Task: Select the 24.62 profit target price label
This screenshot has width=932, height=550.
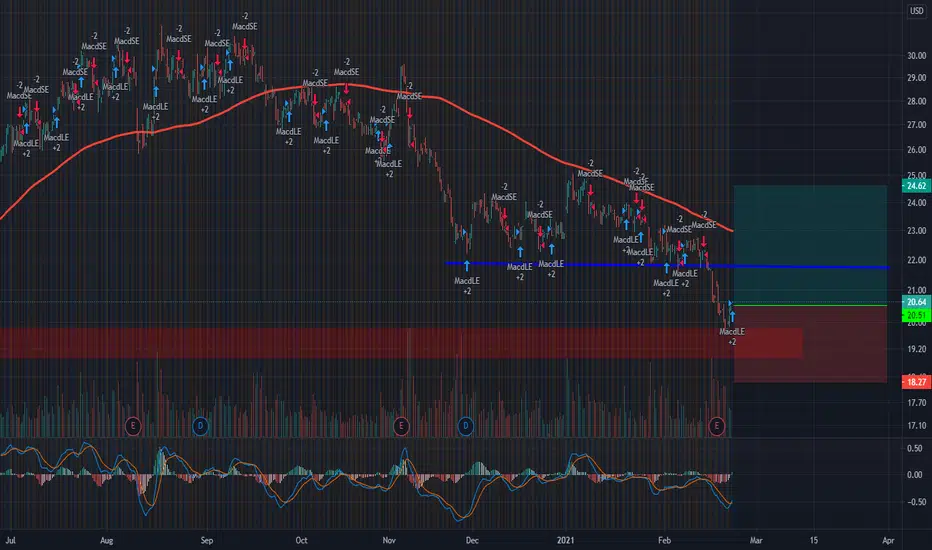Action: (916, 186)
